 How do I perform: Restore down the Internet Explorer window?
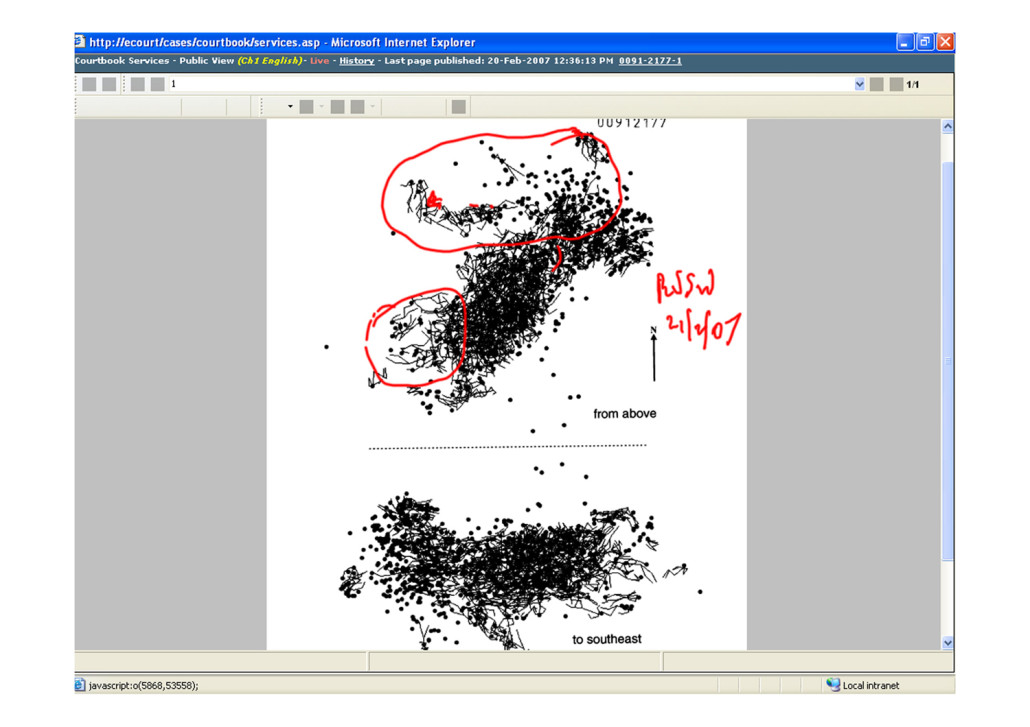(925, 42)
